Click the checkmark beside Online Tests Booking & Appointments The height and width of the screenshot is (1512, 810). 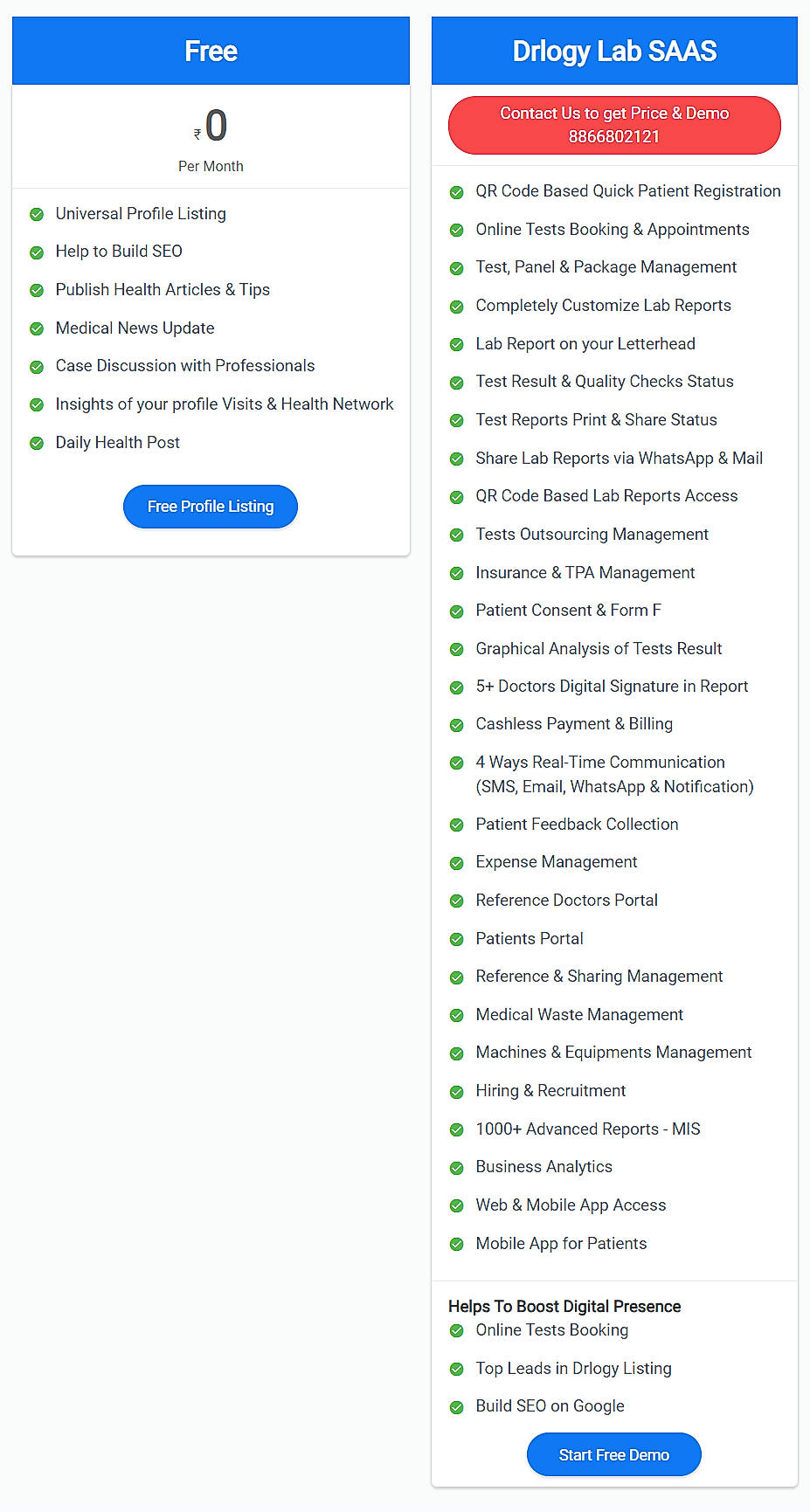457,230
